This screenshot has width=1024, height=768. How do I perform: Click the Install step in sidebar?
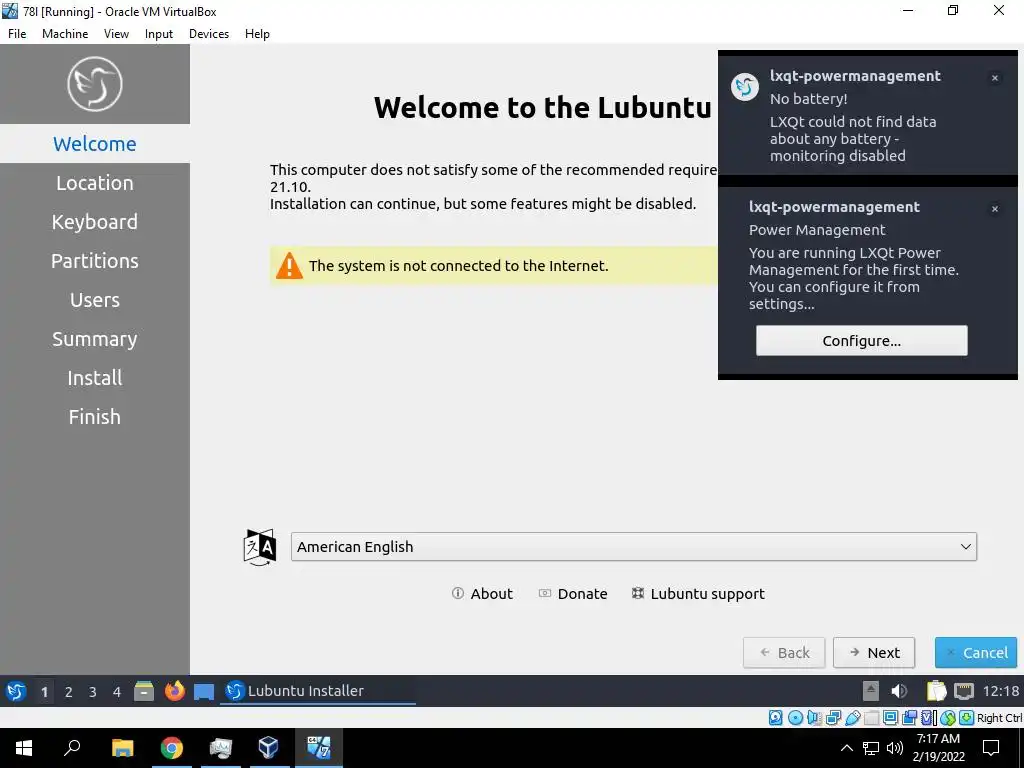click(95, 378)
